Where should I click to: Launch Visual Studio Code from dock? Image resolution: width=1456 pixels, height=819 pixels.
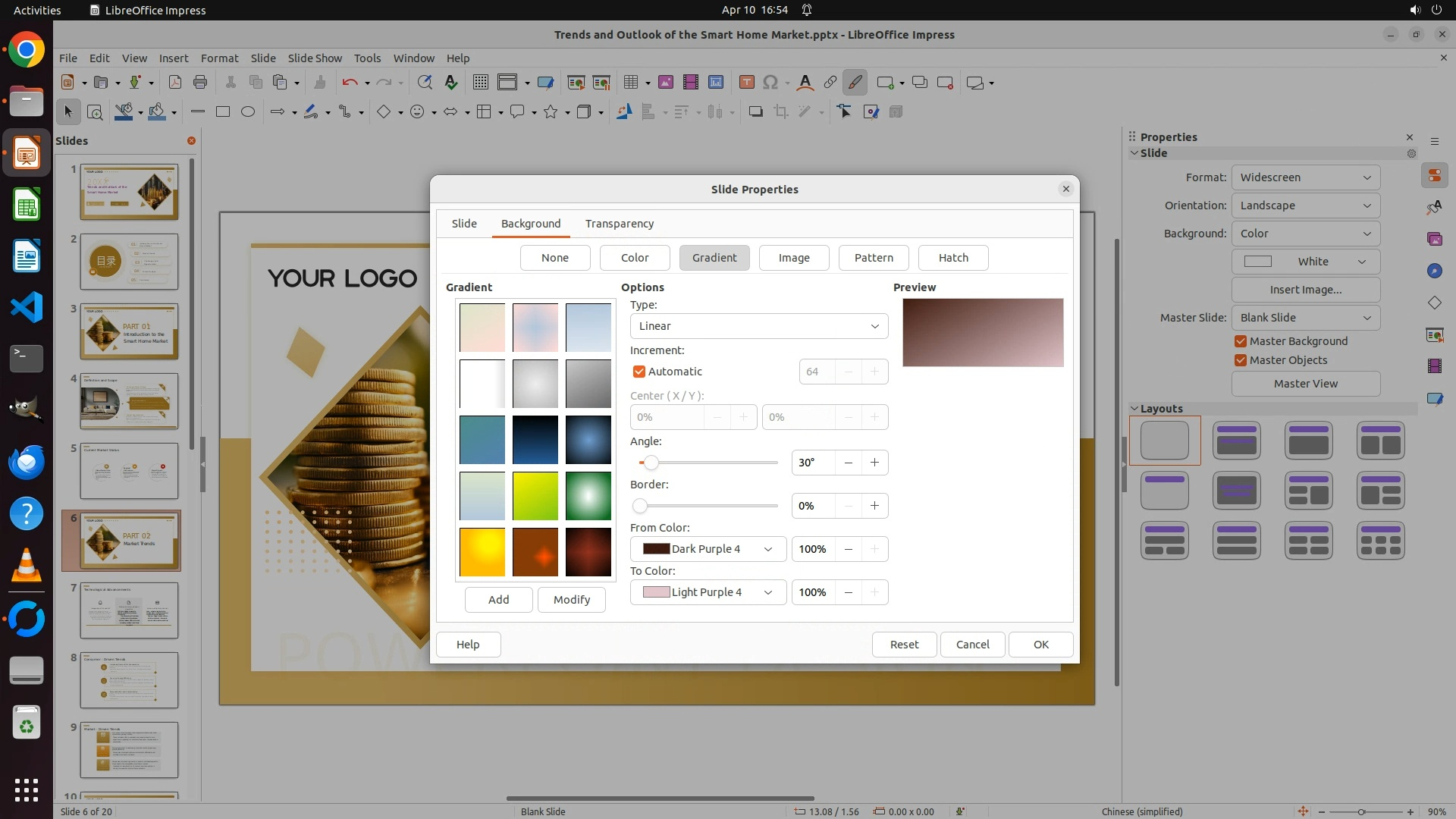tap(27, 308)
